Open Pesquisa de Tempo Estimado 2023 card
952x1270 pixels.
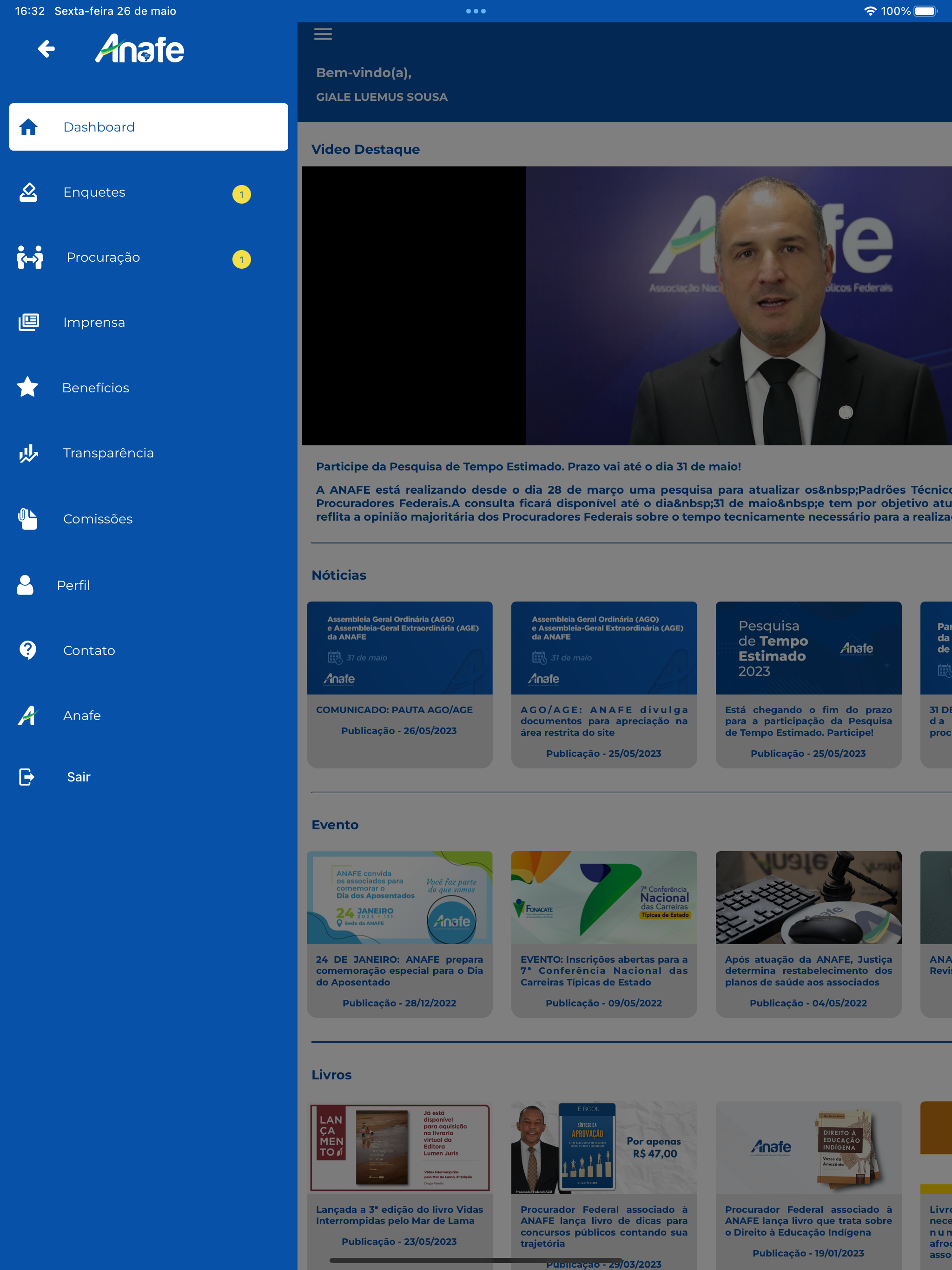coord(808,684)
